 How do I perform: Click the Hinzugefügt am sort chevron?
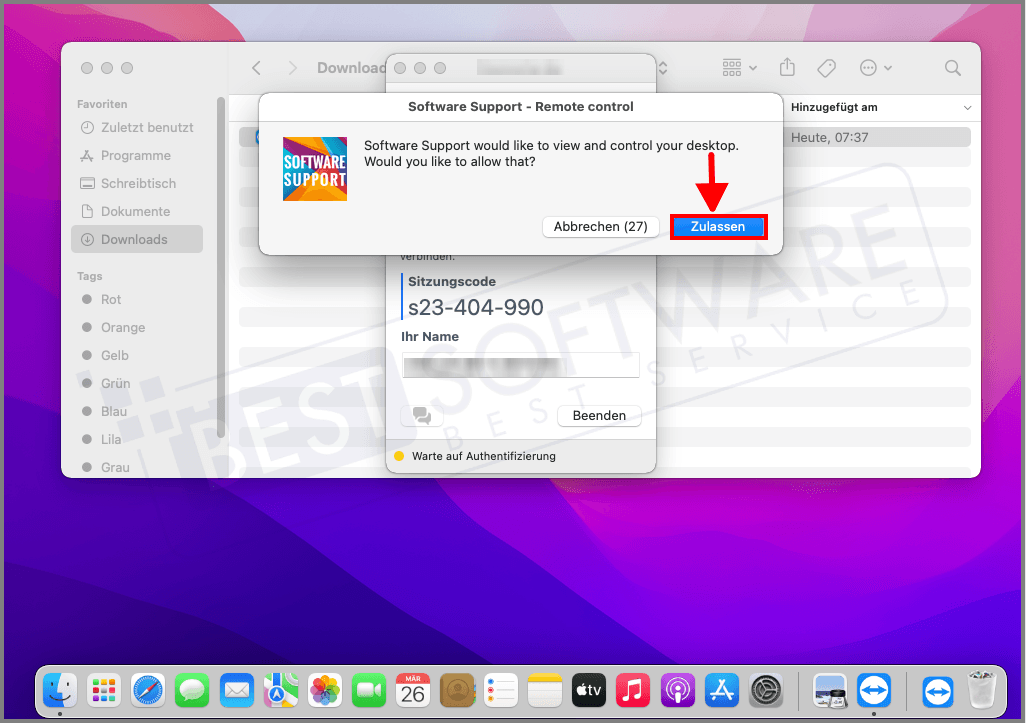[x=967, y=107]
